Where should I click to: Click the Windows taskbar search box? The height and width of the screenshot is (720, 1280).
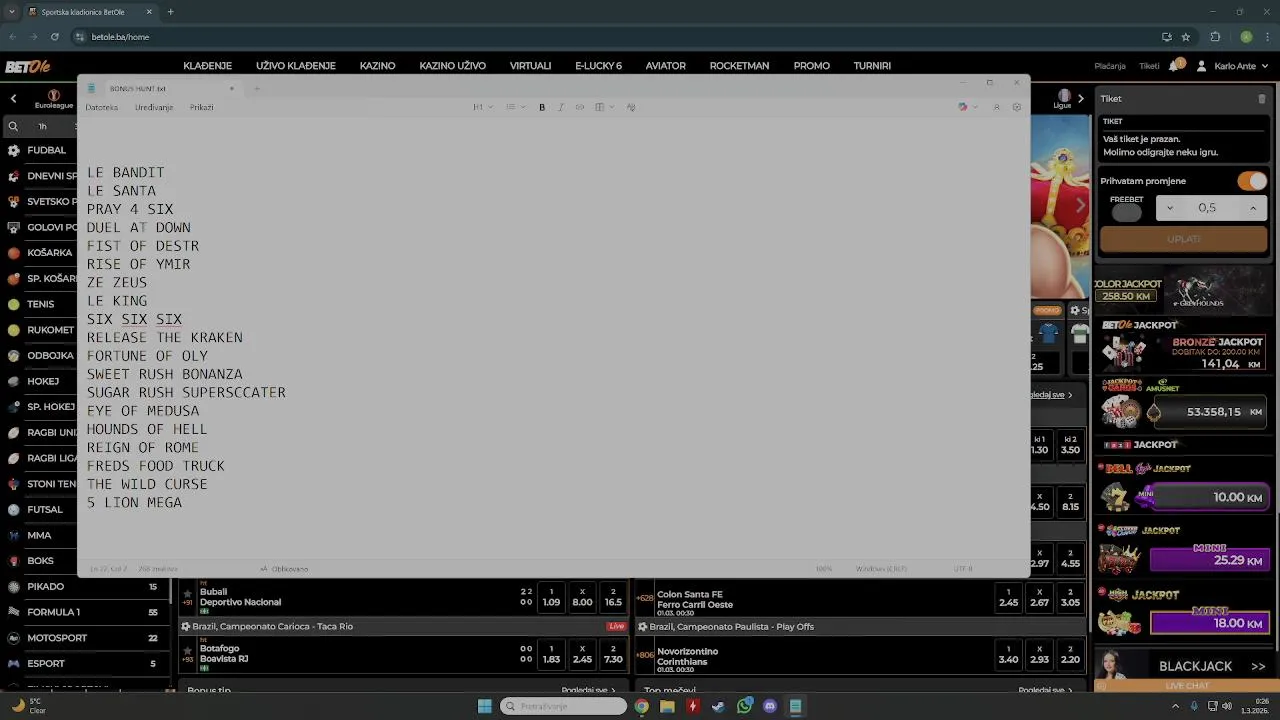click(563, 706)
